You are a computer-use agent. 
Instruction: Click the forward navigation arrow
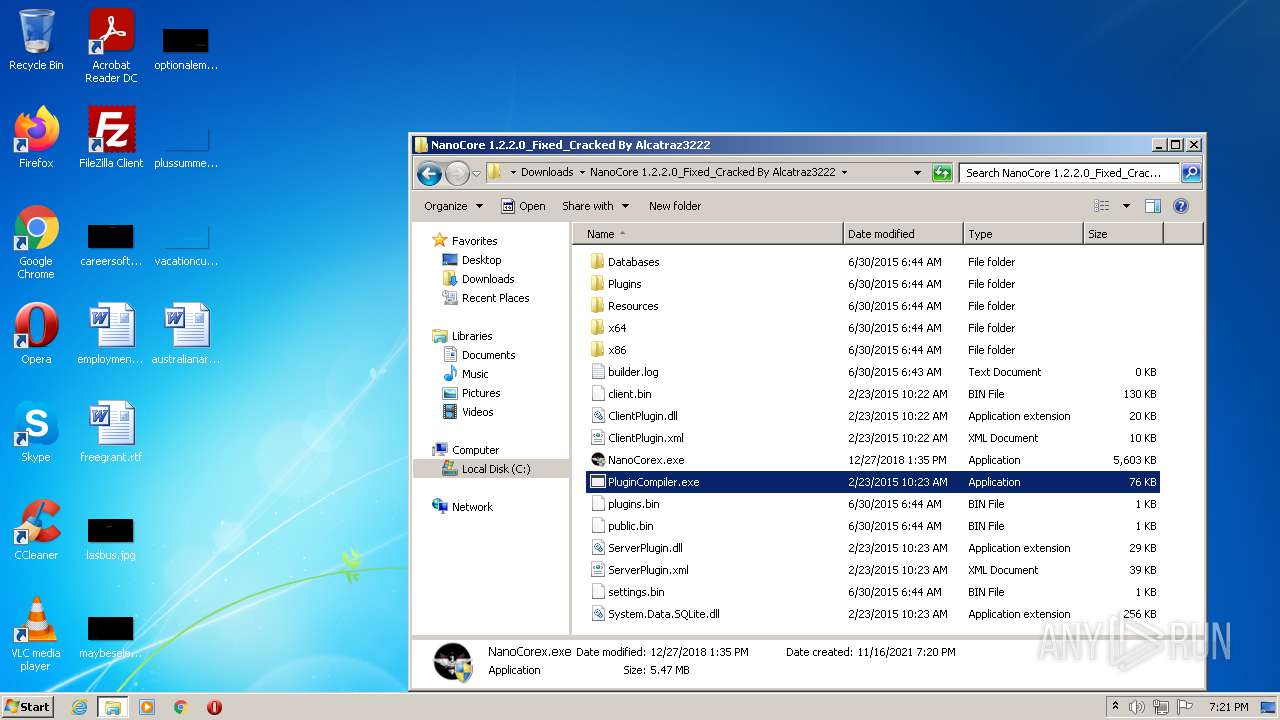tap(457, 173)
